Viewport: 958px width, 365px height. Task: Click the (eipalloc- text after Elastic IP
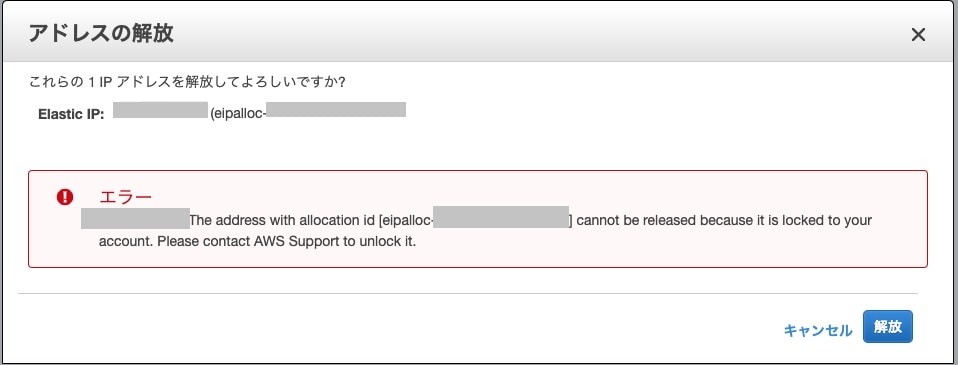click(x=238, y=114)
